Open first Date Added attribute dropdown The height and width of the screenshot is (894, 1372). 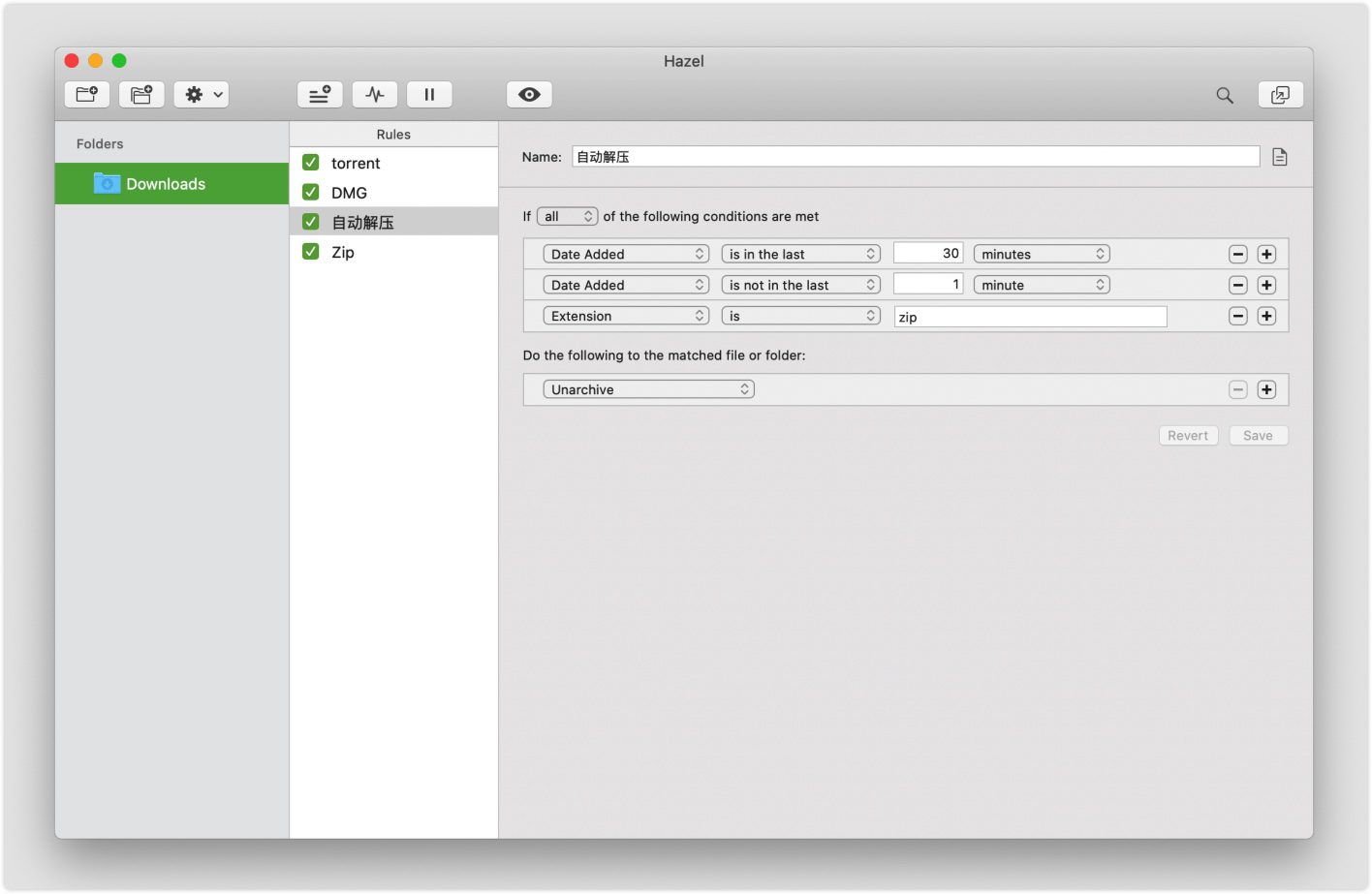tap(626, 254)
